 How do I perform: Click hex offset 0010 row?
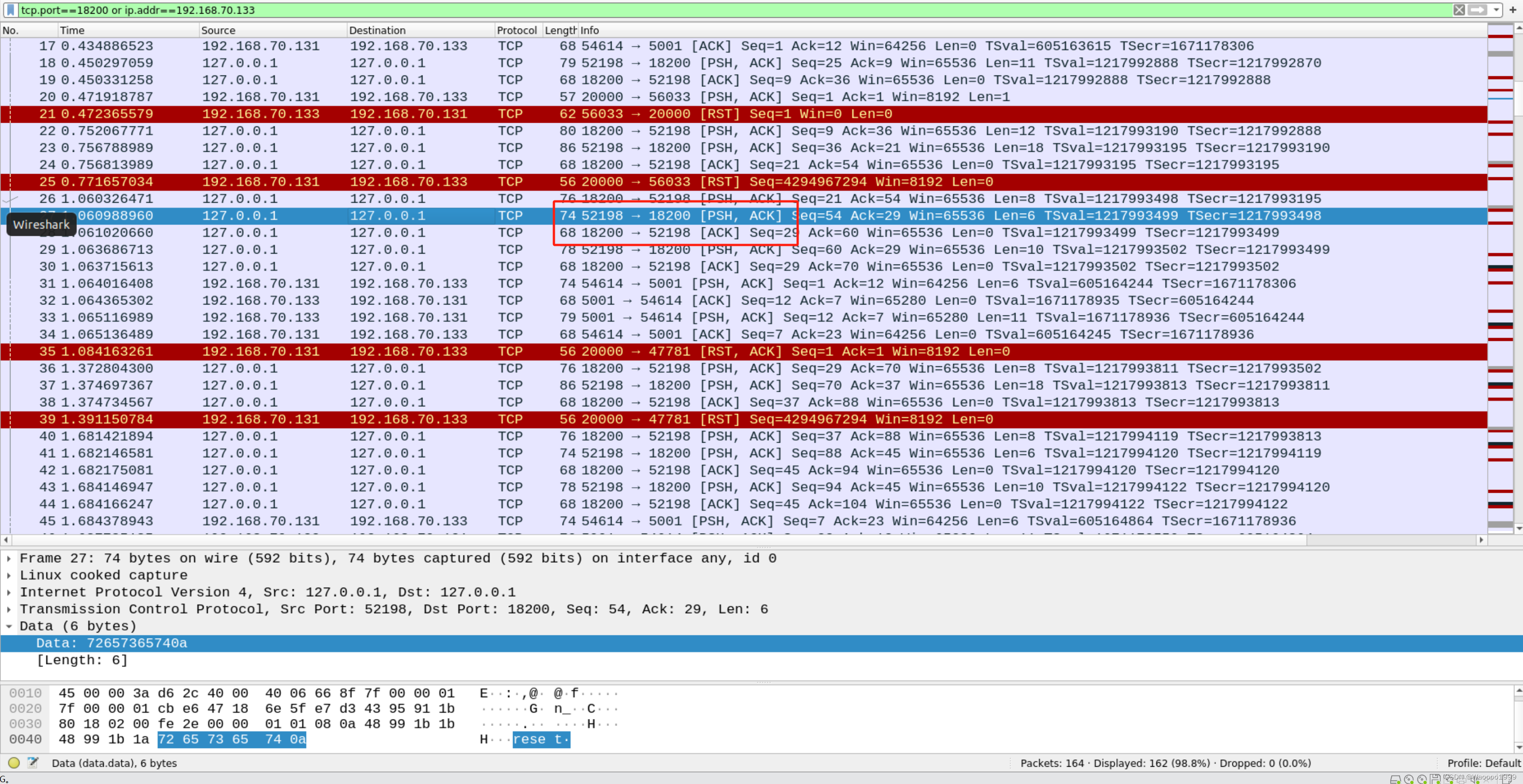click(x=25, y=693)
